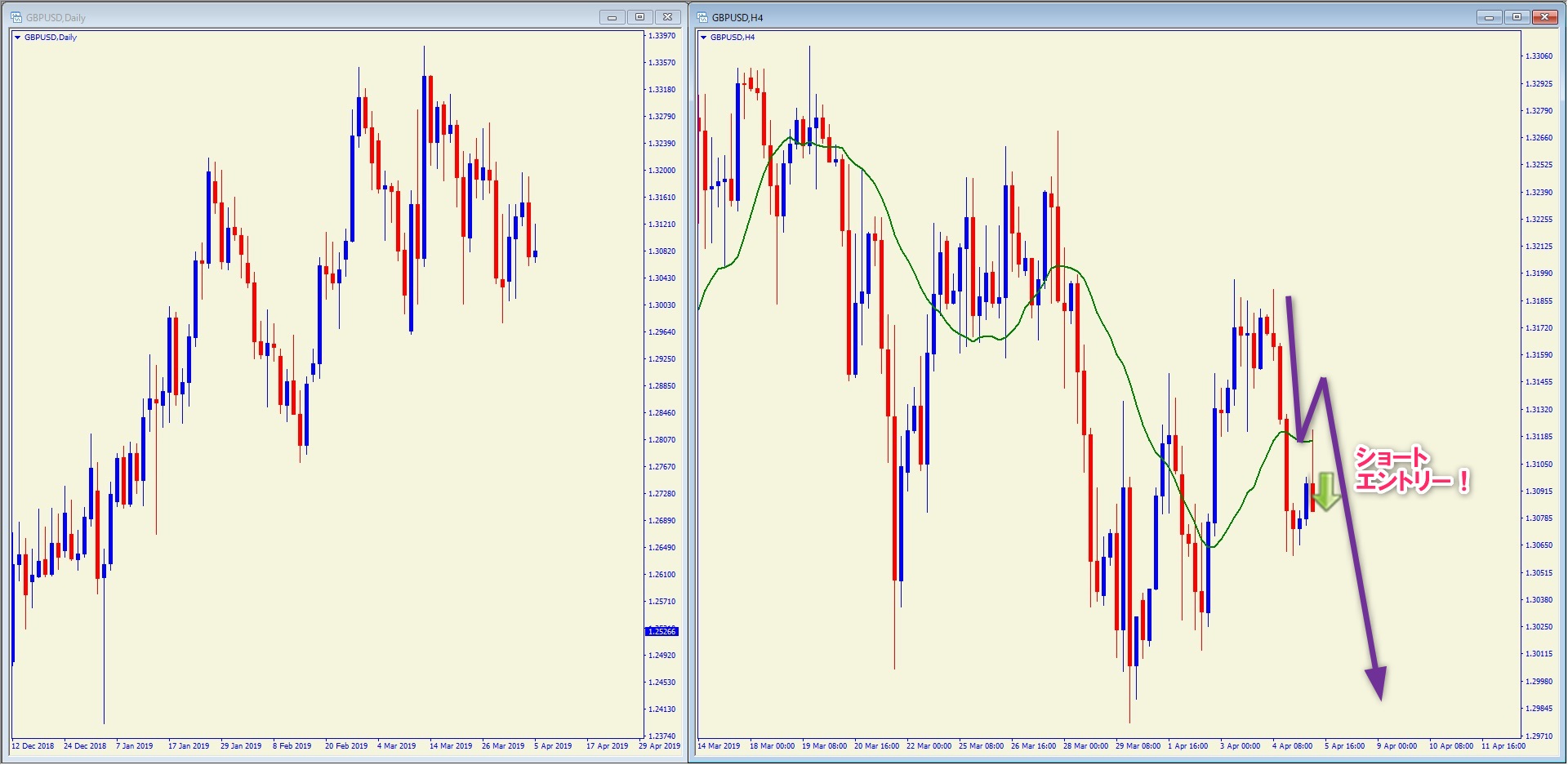The image size is (1568, 765).
Task: Click the 3 Apr 00:00 time on the H4 axis
Action: [1240, 746]
